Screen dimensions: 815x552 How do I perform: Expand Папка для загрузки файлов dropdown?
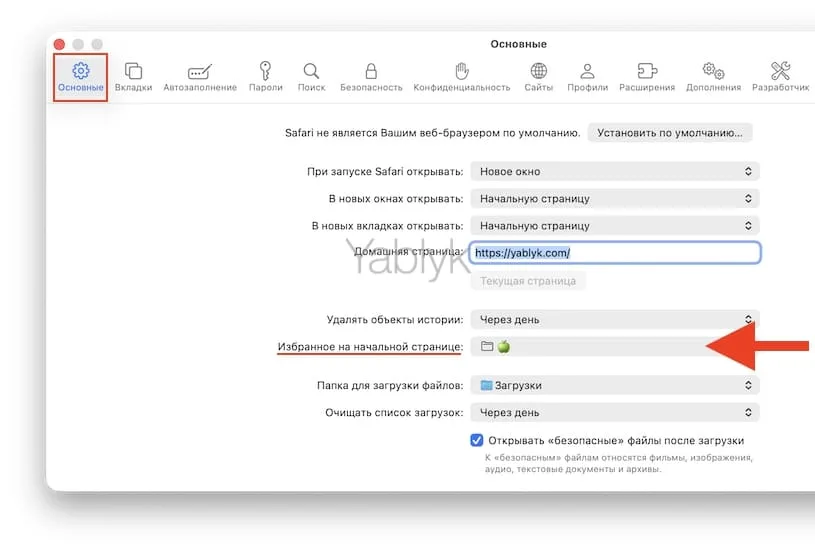[615, 385]
